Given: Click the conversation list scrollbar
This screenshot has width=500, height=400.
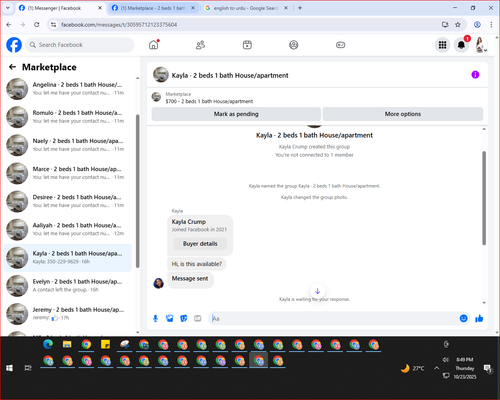Looking at the screenshot, I should pos(137,191).
